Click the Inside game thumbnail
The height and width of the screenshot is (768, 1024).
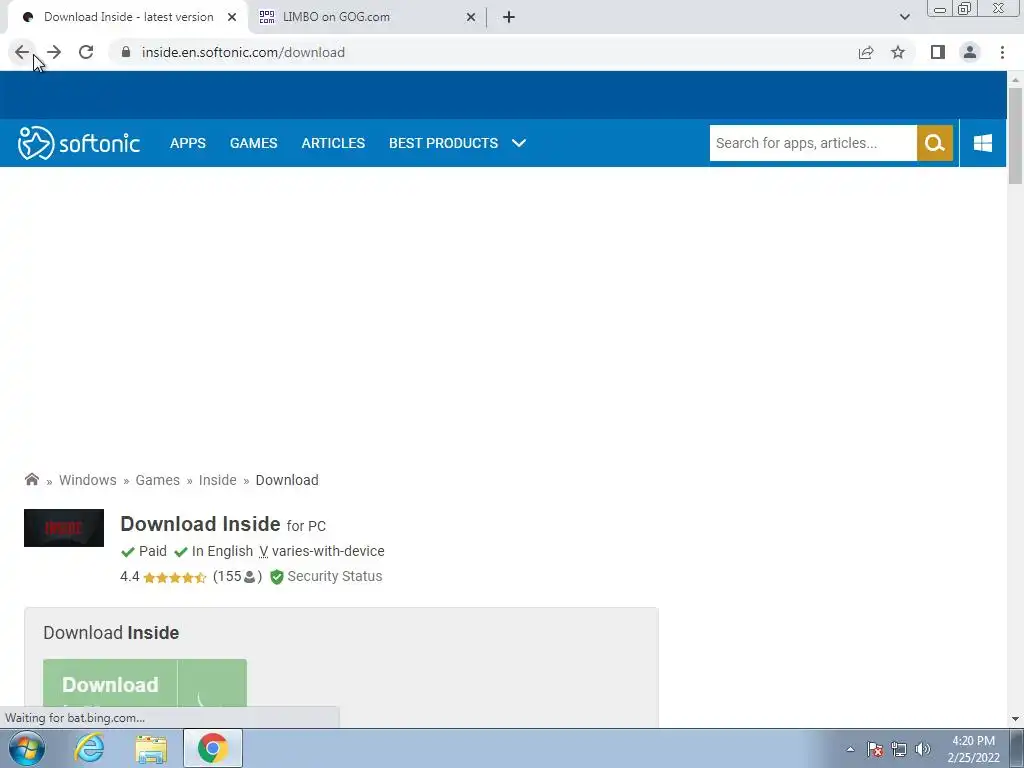pos(64,528)
